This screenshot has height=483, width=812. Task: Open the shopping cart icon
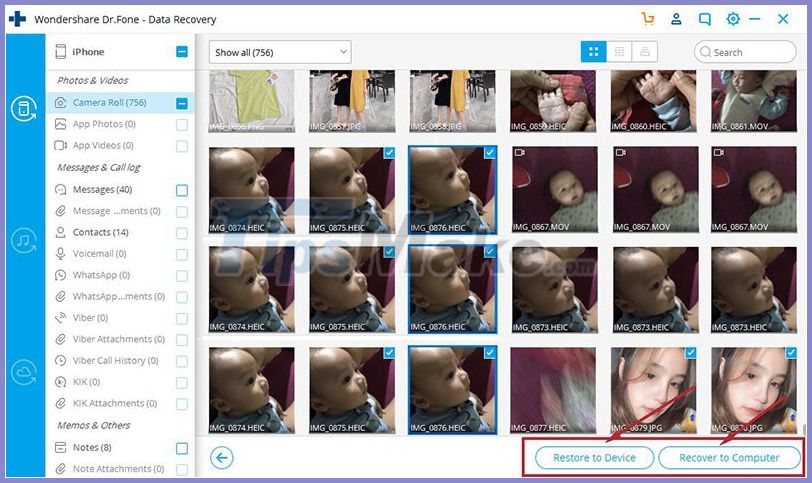[x=647, y=19]
